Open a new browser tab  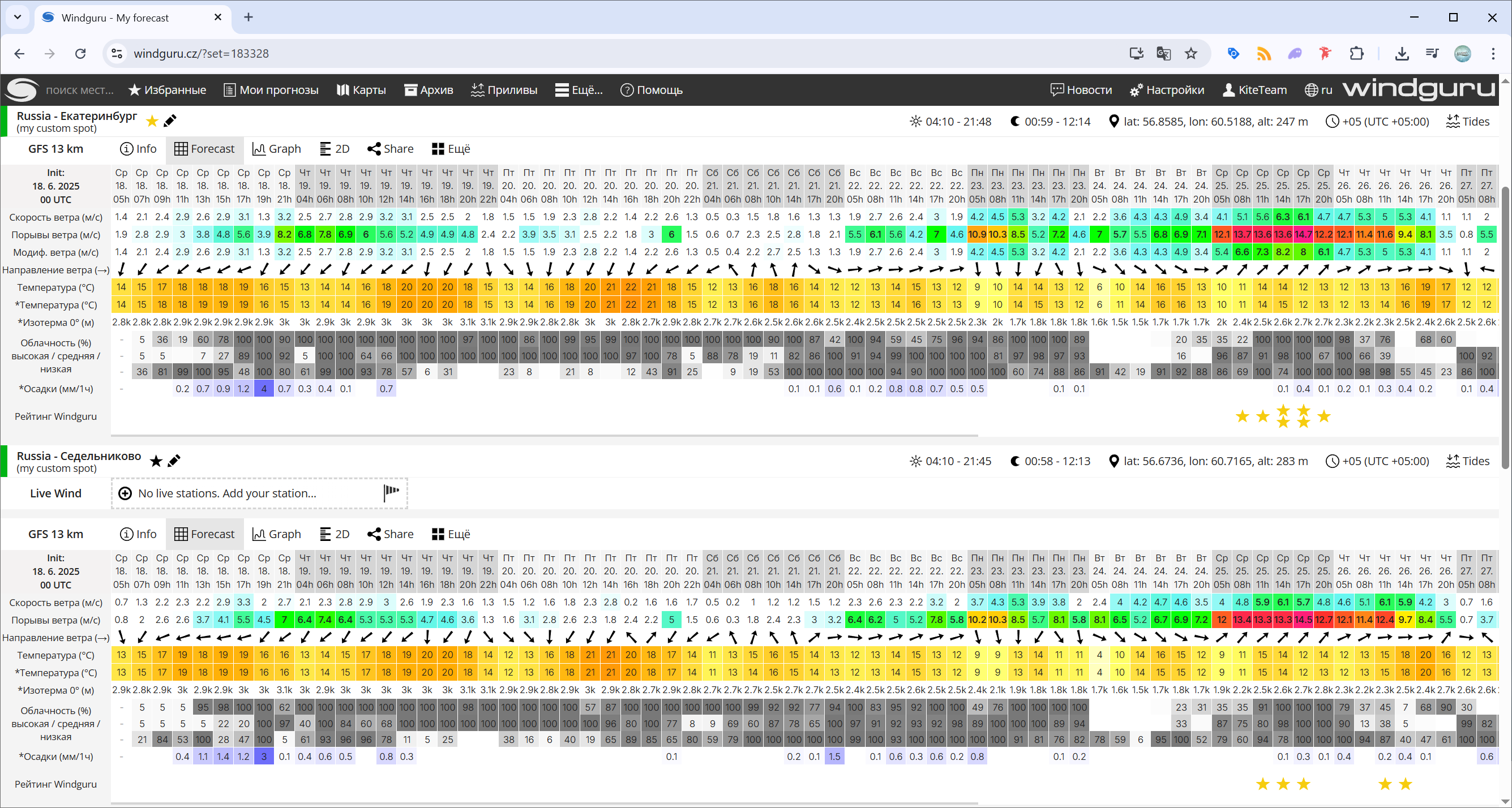(249, 17)
